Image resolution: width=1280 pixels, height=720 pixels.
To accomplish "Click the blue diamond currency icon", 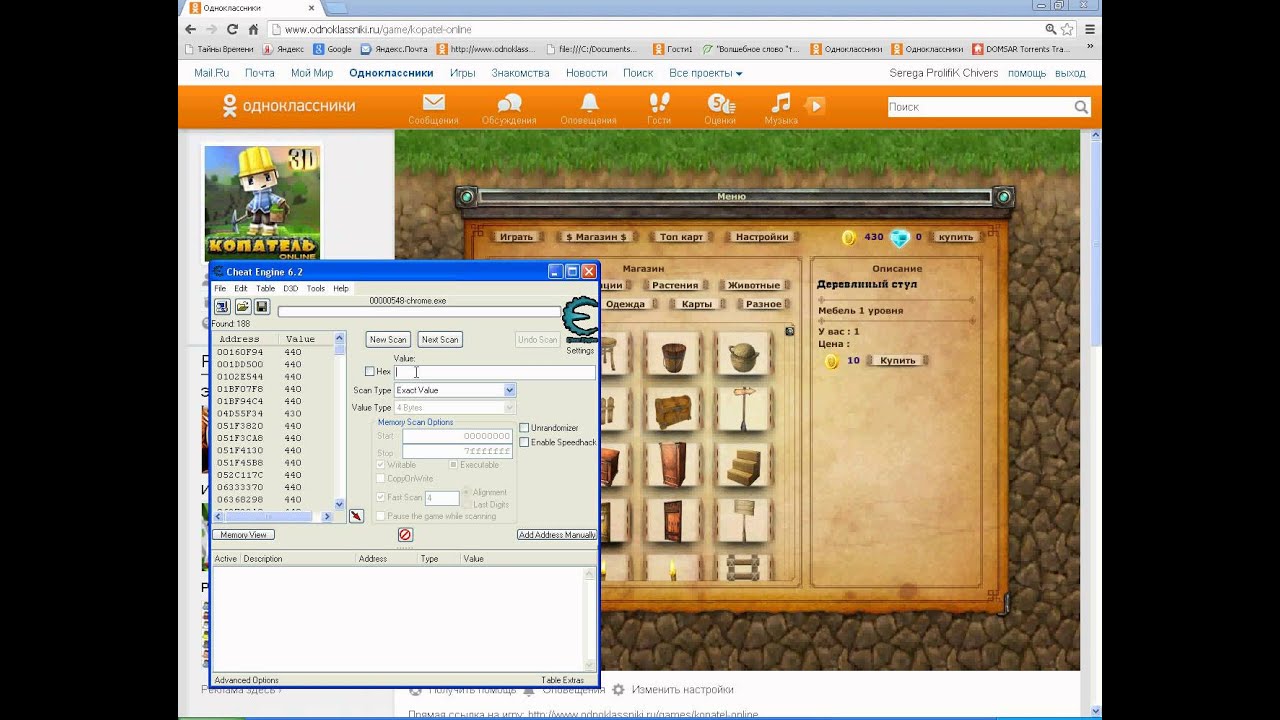I will tap(900, 237).
